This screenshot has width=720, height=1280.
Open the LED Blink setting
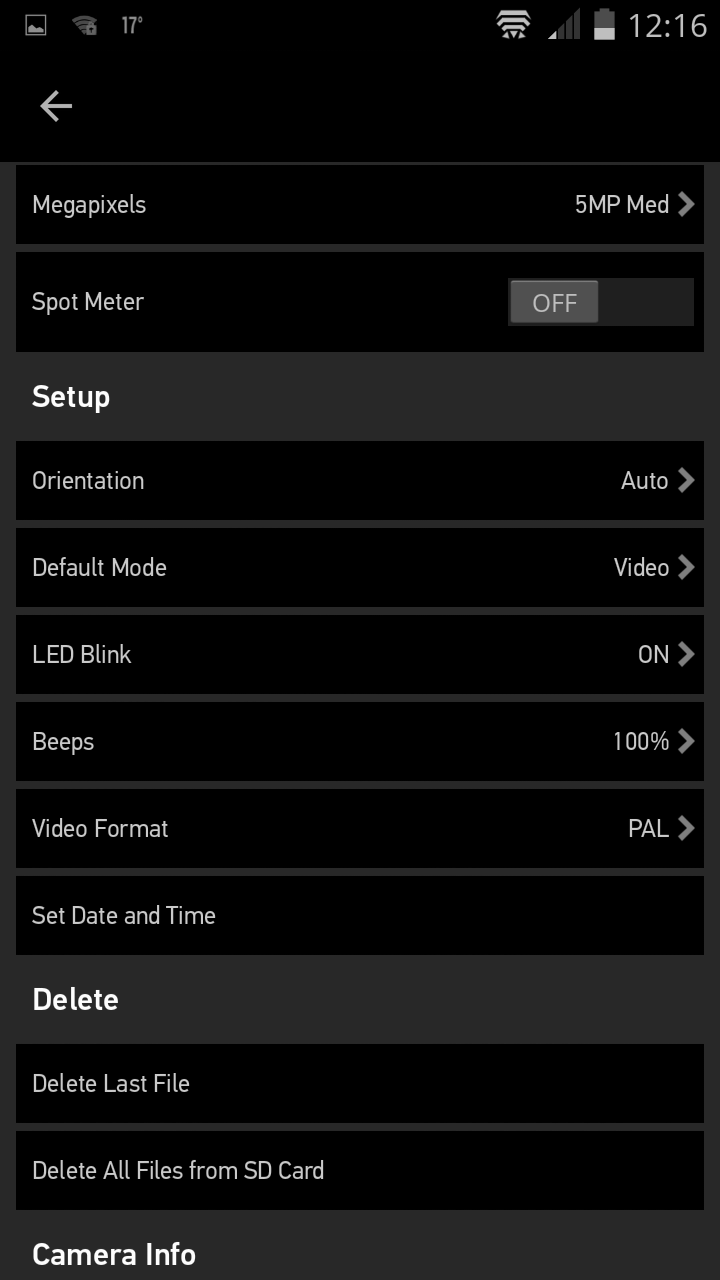(x=360, y=654)
